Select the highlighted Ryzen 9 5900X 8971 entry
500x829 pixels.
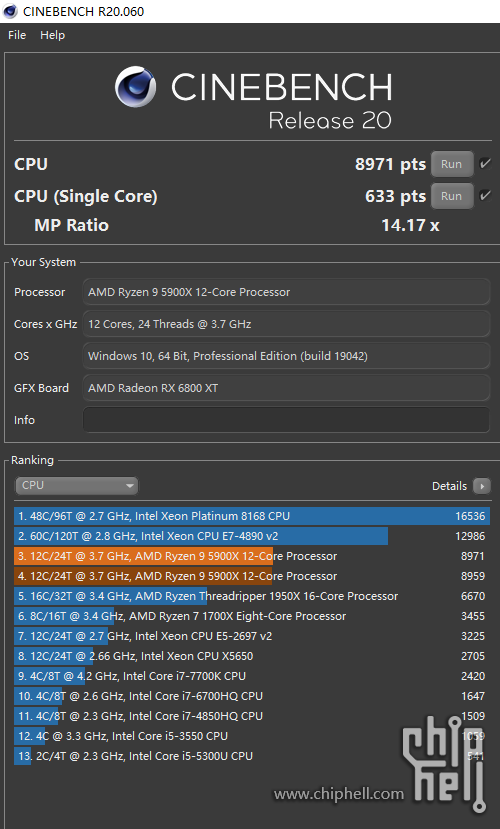pyautogui.click(x=252, y=556)
